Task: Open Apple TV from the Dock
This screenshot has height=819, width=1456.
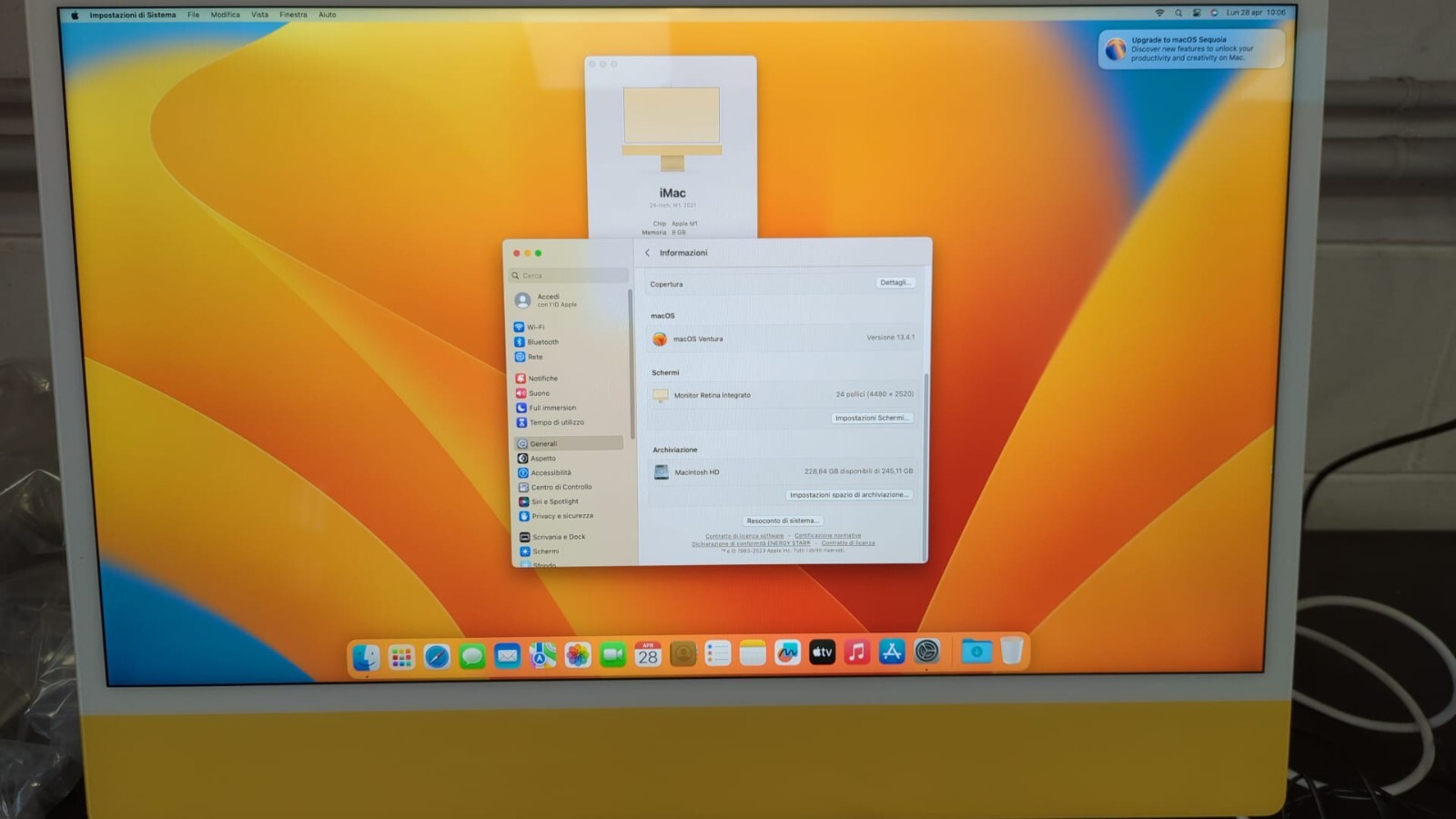Action: pyautogui.click(x=823, y=652)
